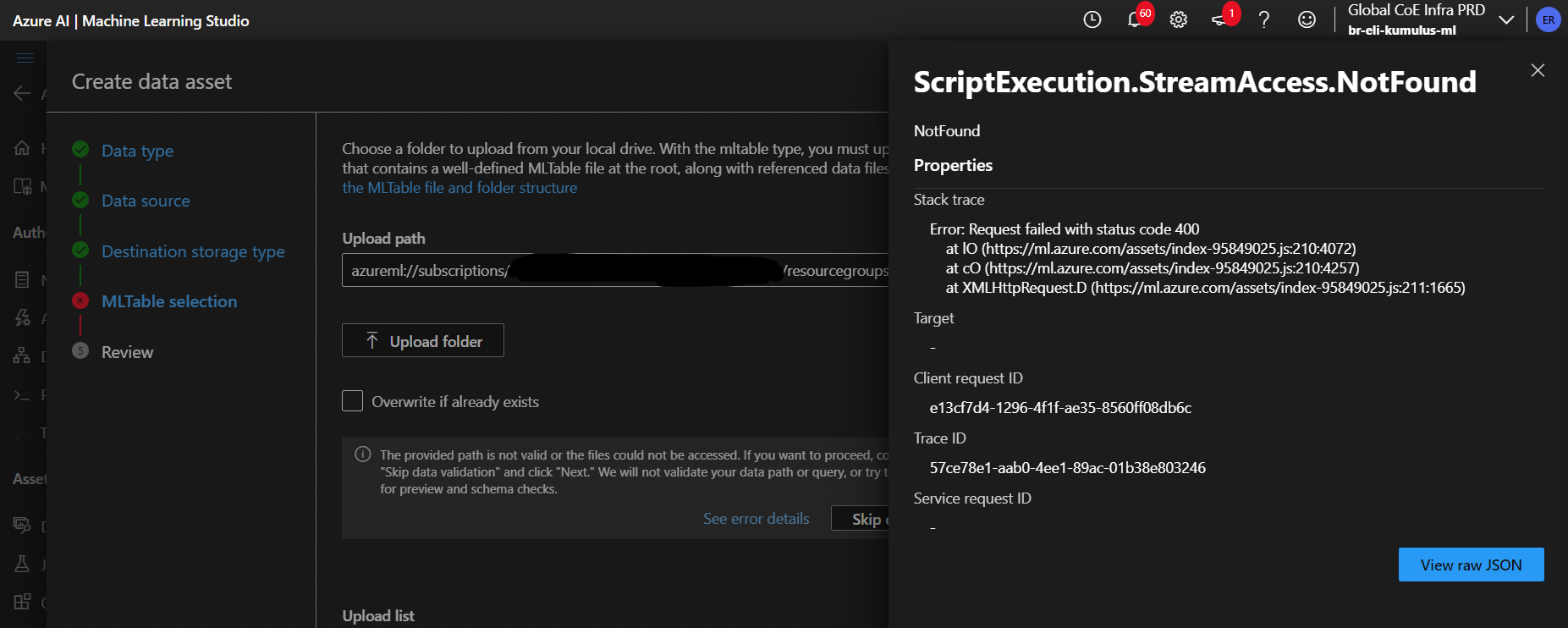Toggle the hamburger navigation menu
Viewport: 1568px width, 628px height.
(x=25, y=58)
